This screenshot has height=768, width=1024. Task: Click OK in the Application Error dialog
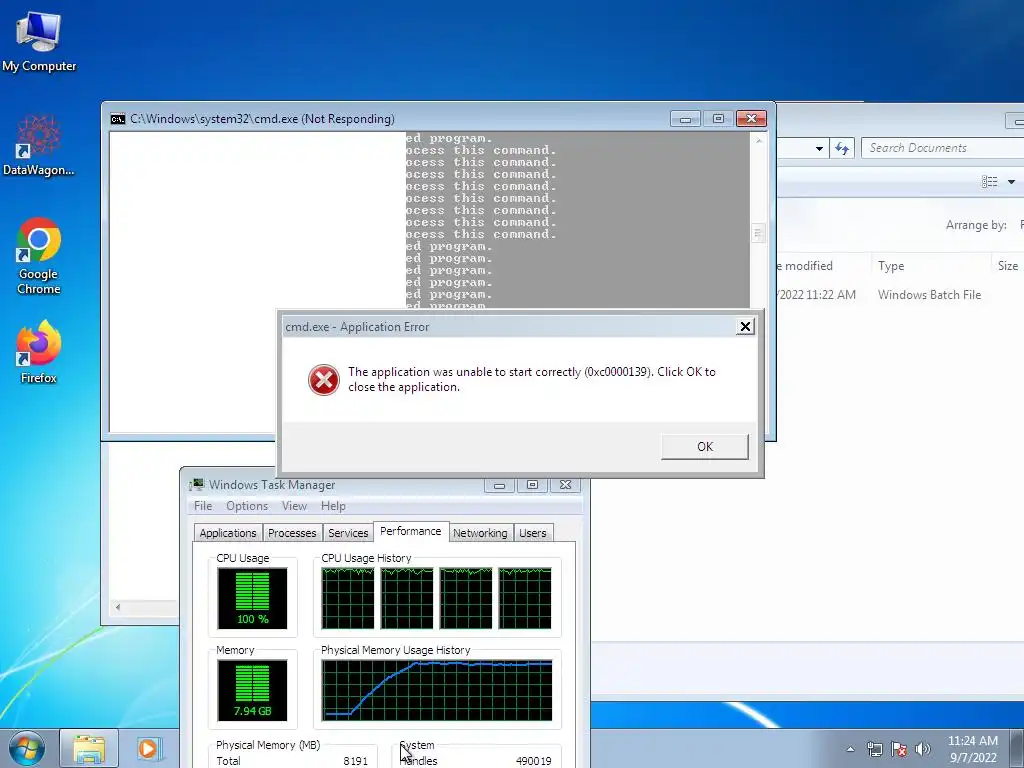(x=705, y=447)
